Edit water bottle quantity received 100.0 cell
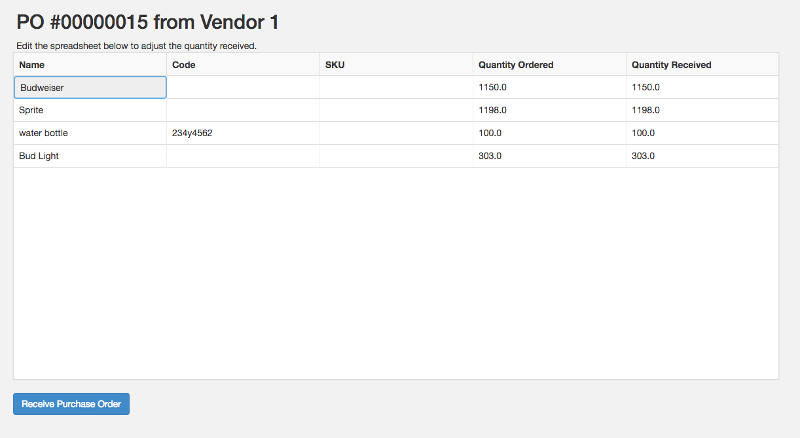The image size is (800, 438). coord(703,133)
